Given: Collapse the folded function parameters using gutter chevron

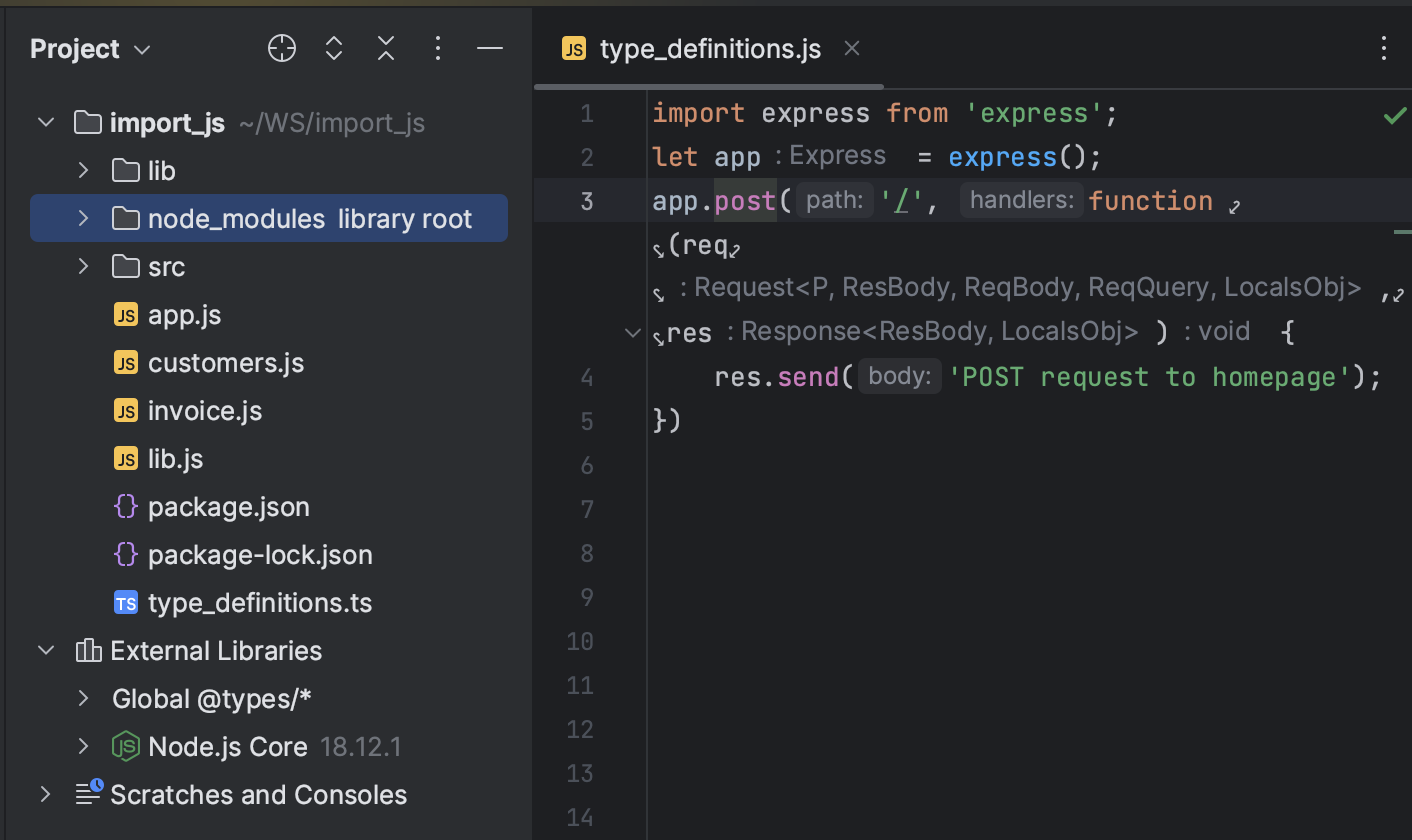Looking at the screenshot, I should [x=632, y=332].
